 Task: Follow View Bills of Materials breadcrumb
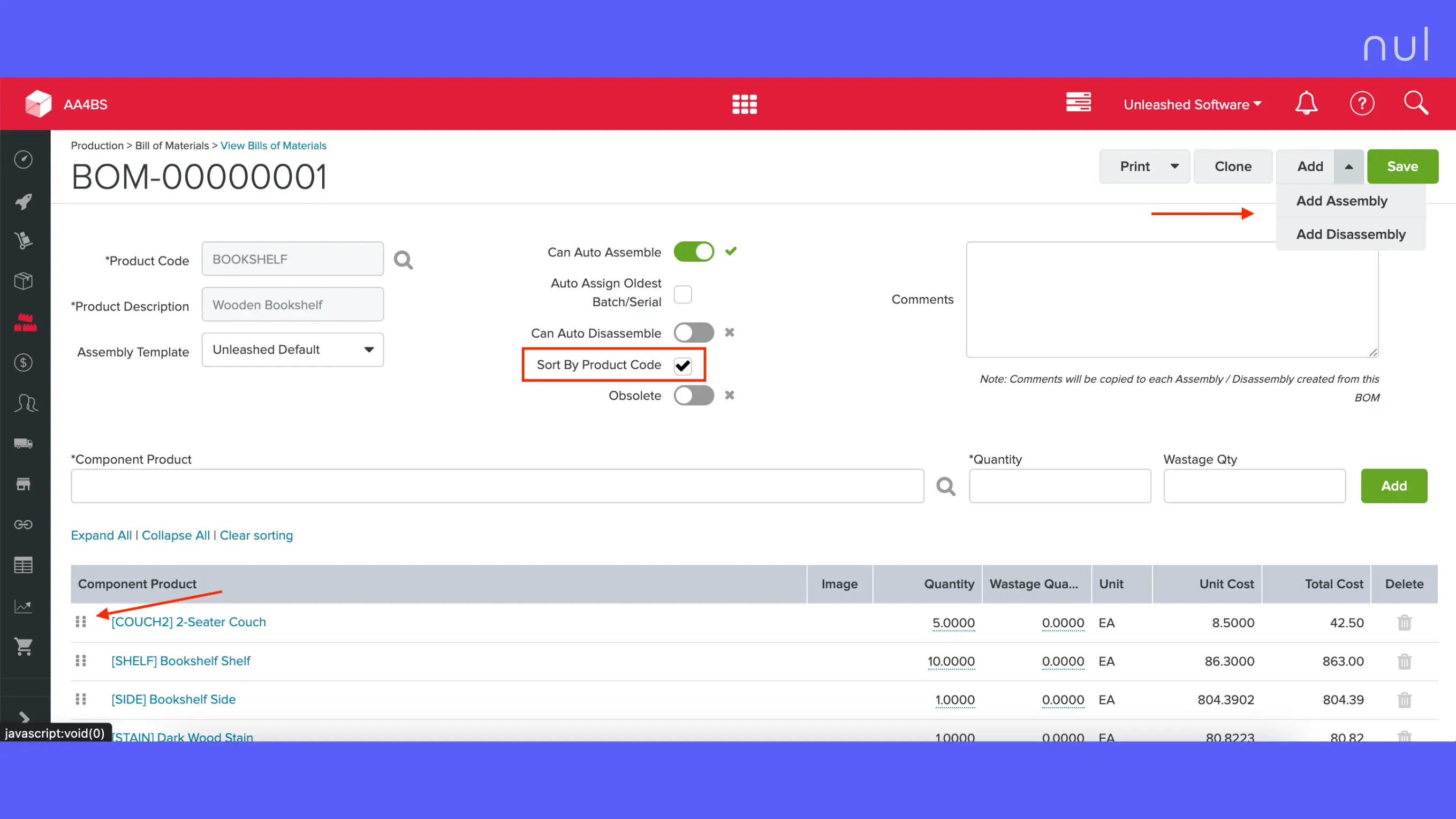click(x=274, y=146)
